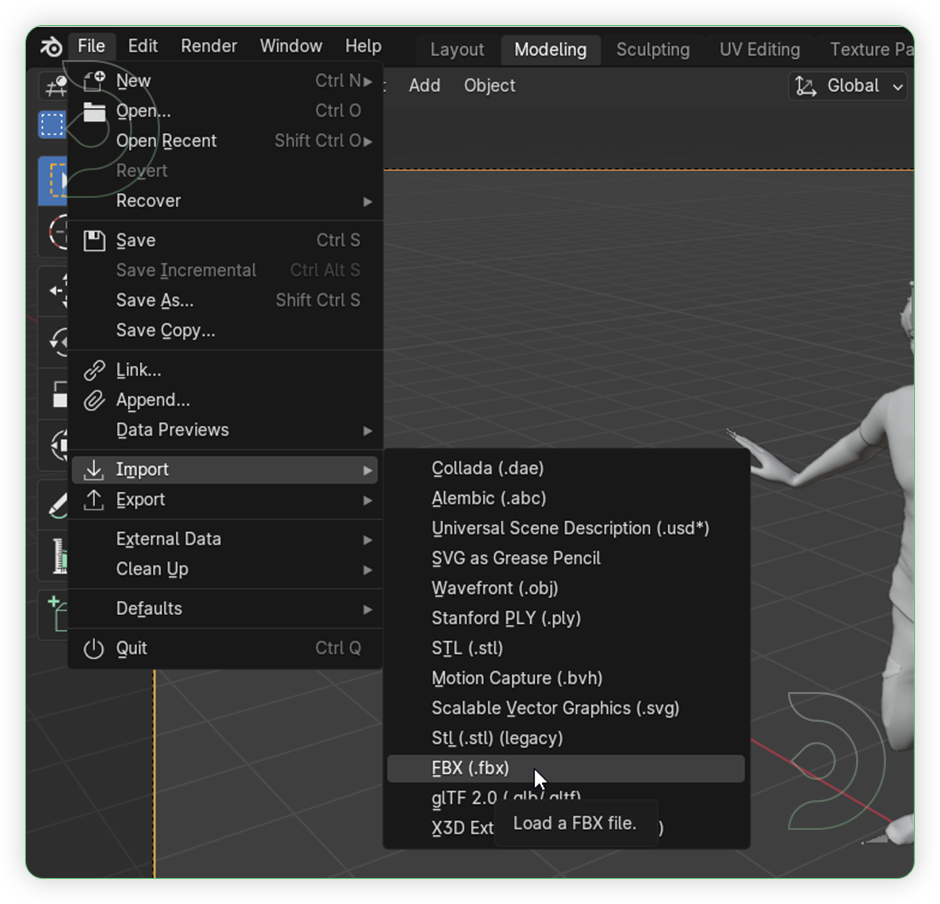This screenshot has height=904, width=940.
Task: Switch to the Sculpting workspace tab
Action: click(x=652, y=49)
